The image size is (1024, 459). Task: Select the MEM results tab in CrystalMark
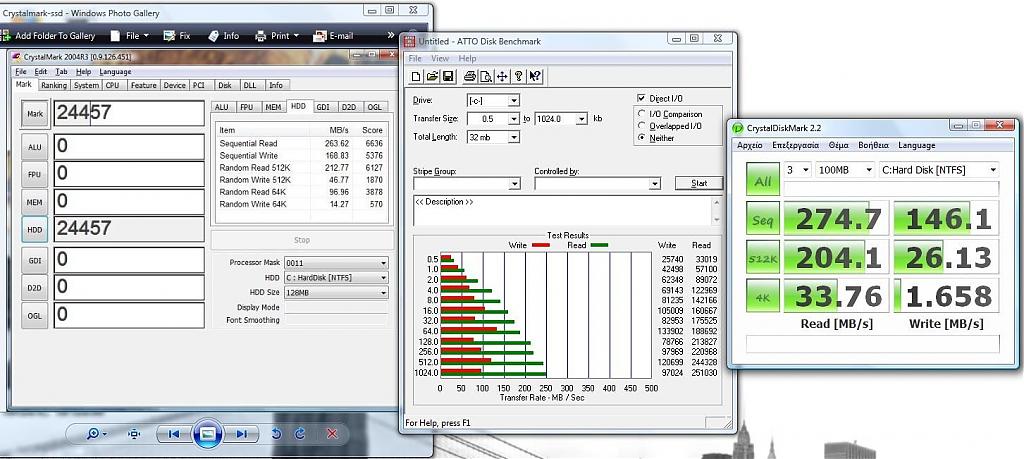274,107
